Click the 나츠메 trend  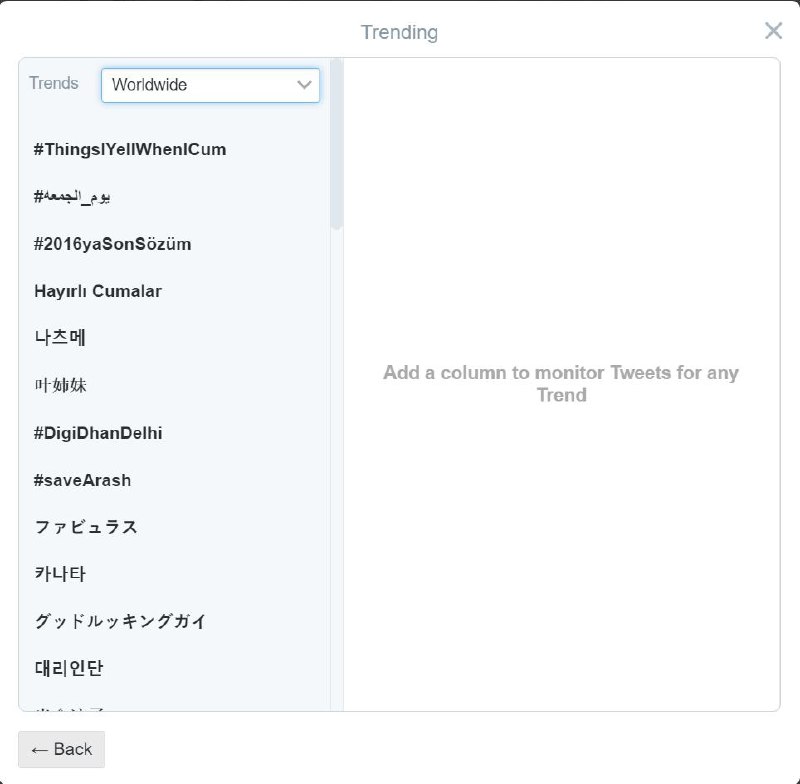click(x=60, y=338)
